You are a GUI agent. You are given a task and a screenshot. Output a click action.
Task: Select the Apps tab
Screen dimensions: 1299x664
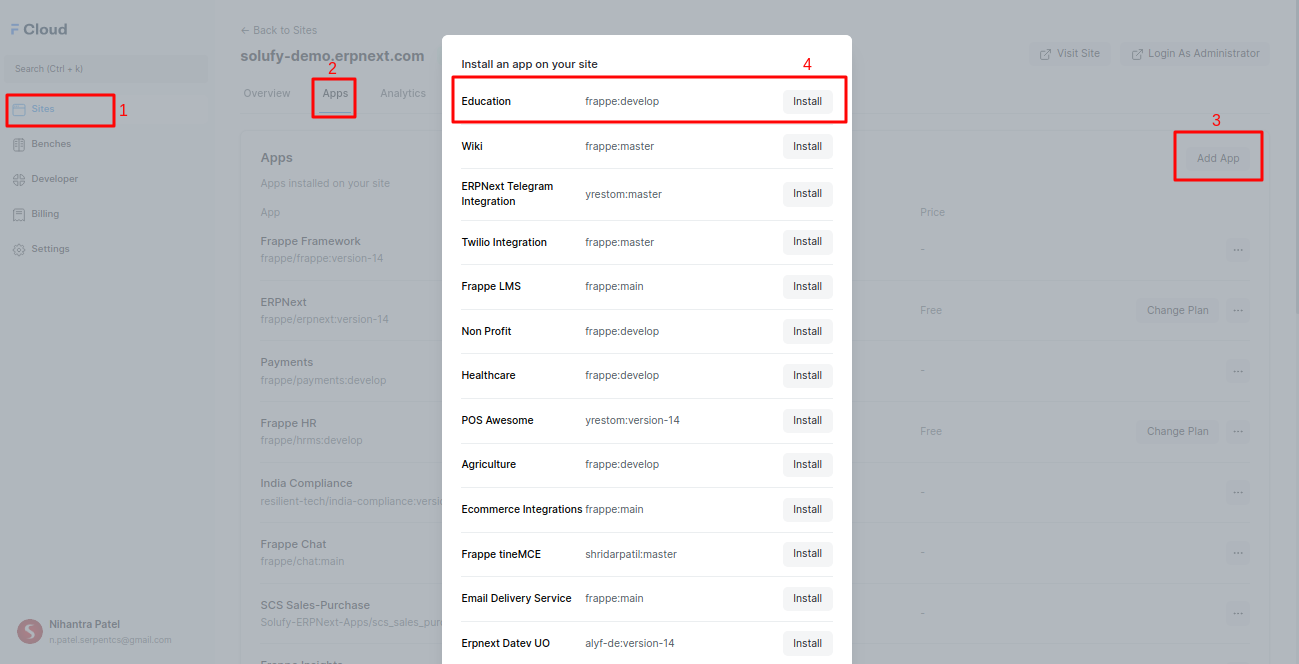[335, 94]
